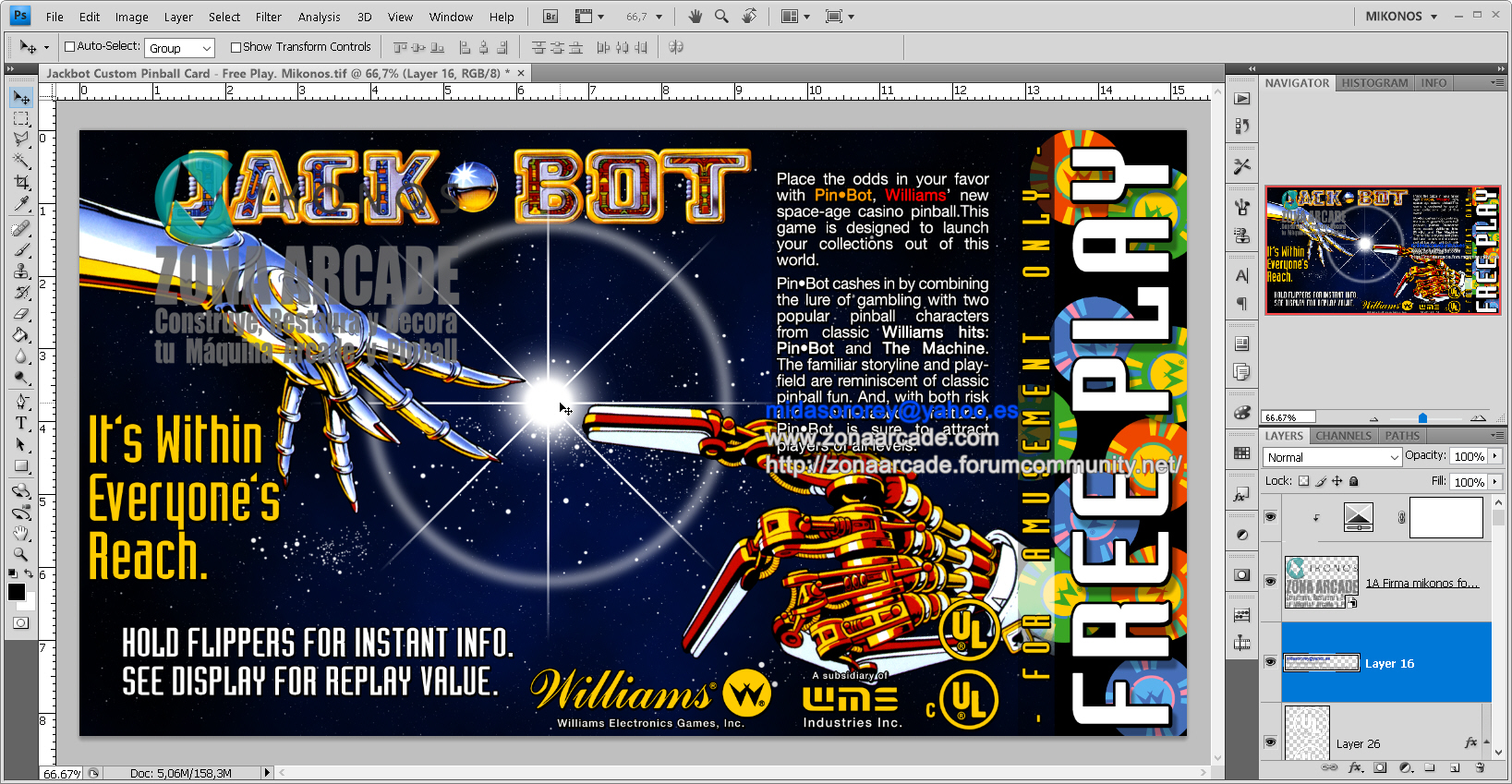The width and height of the screenshot is (1512, 784).
Task: Delete layer using the trash icon
Action: [x=1480, y=767]
